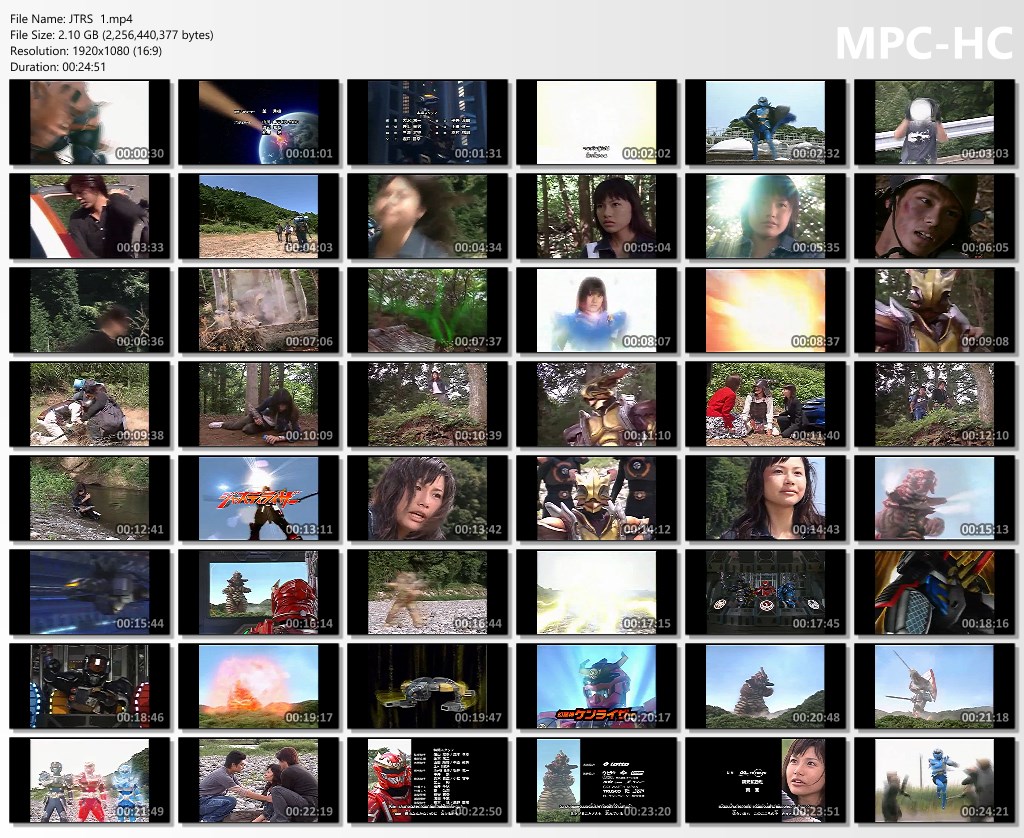Click the Resolution 1920x1080 line
Viewport: 1024px width, 838px height.
[86, 50]
